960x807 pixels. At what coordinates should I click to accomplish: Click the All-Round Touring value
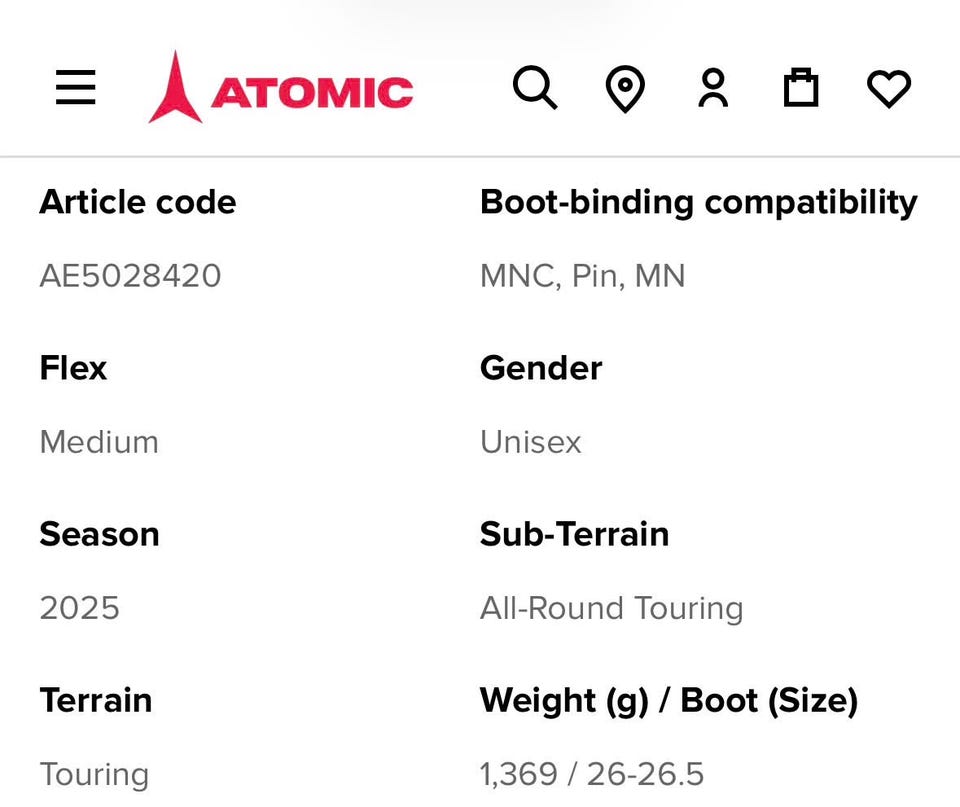click(x=611, y=607)
